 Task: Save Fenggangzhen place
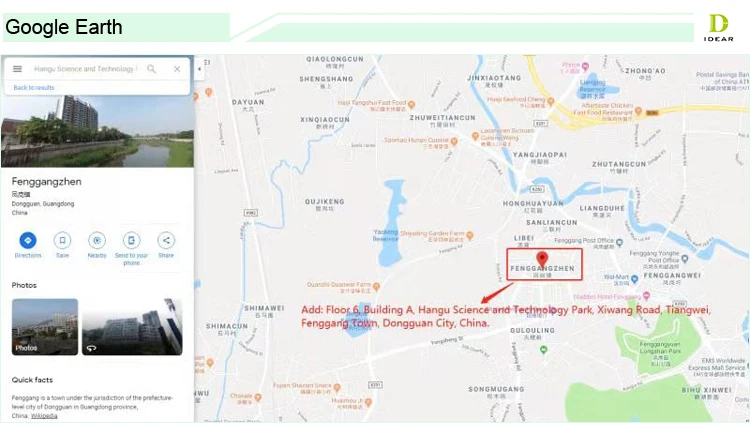(62, 240)
